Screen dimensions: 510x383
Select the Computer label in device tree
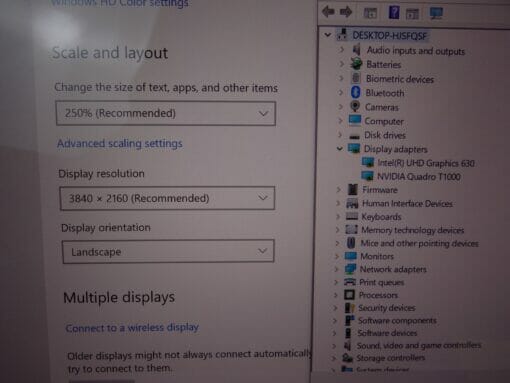(384, 121)
